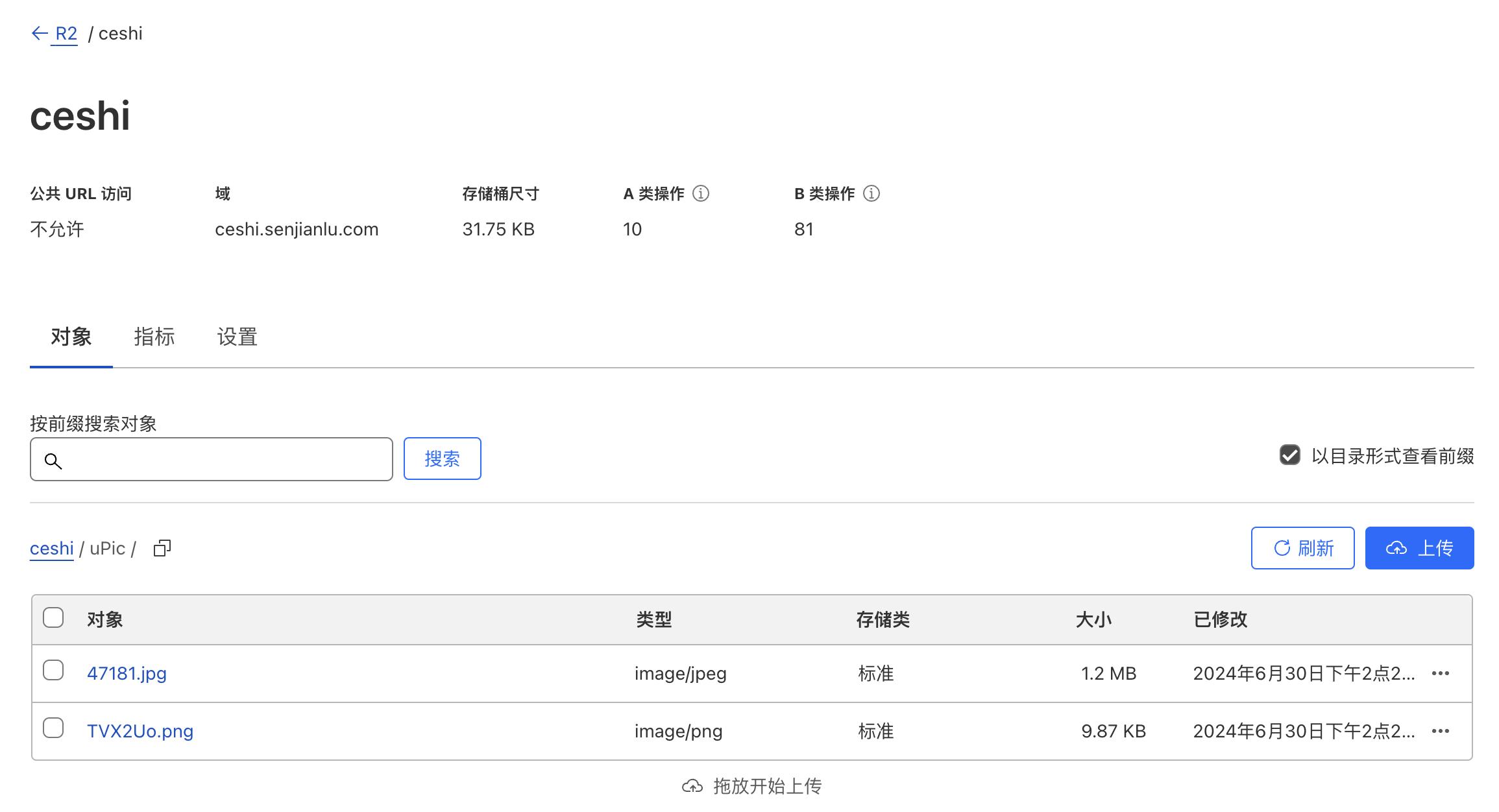
Task: Toggle 以目录形式查看前缀 checkbox
Action: coord(1290,455)
